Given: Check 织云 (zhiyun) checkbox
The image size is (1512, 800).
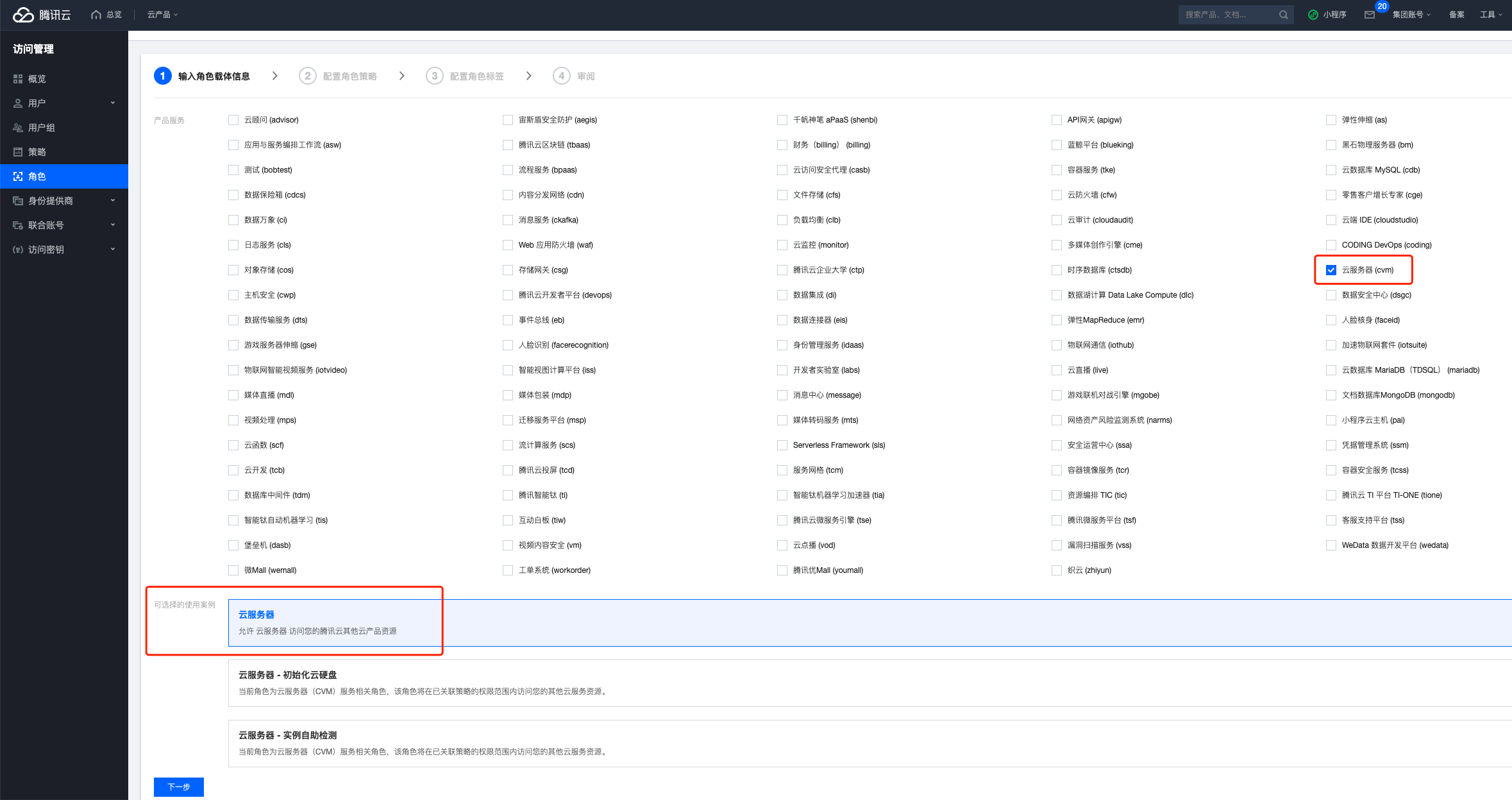Looking at the screenshot, I should pyautogui.click(x=1057, y=570).
